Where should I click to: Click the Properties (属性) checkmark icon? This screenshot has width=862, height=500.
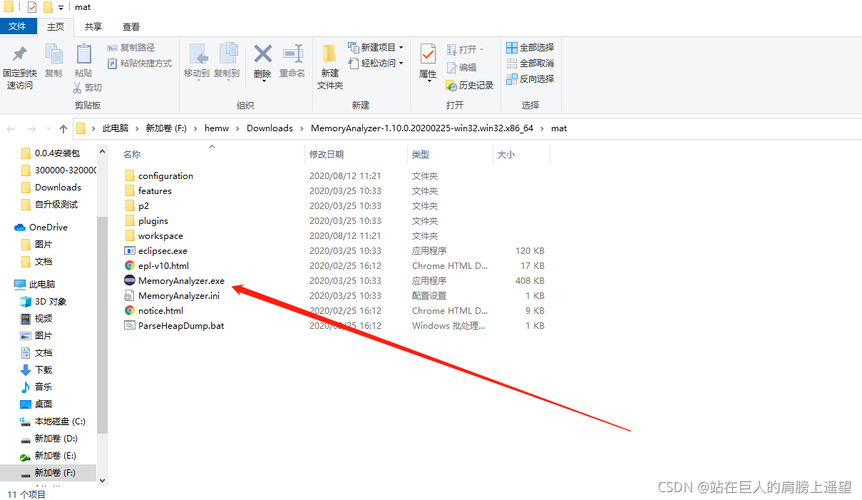point(428,54)
